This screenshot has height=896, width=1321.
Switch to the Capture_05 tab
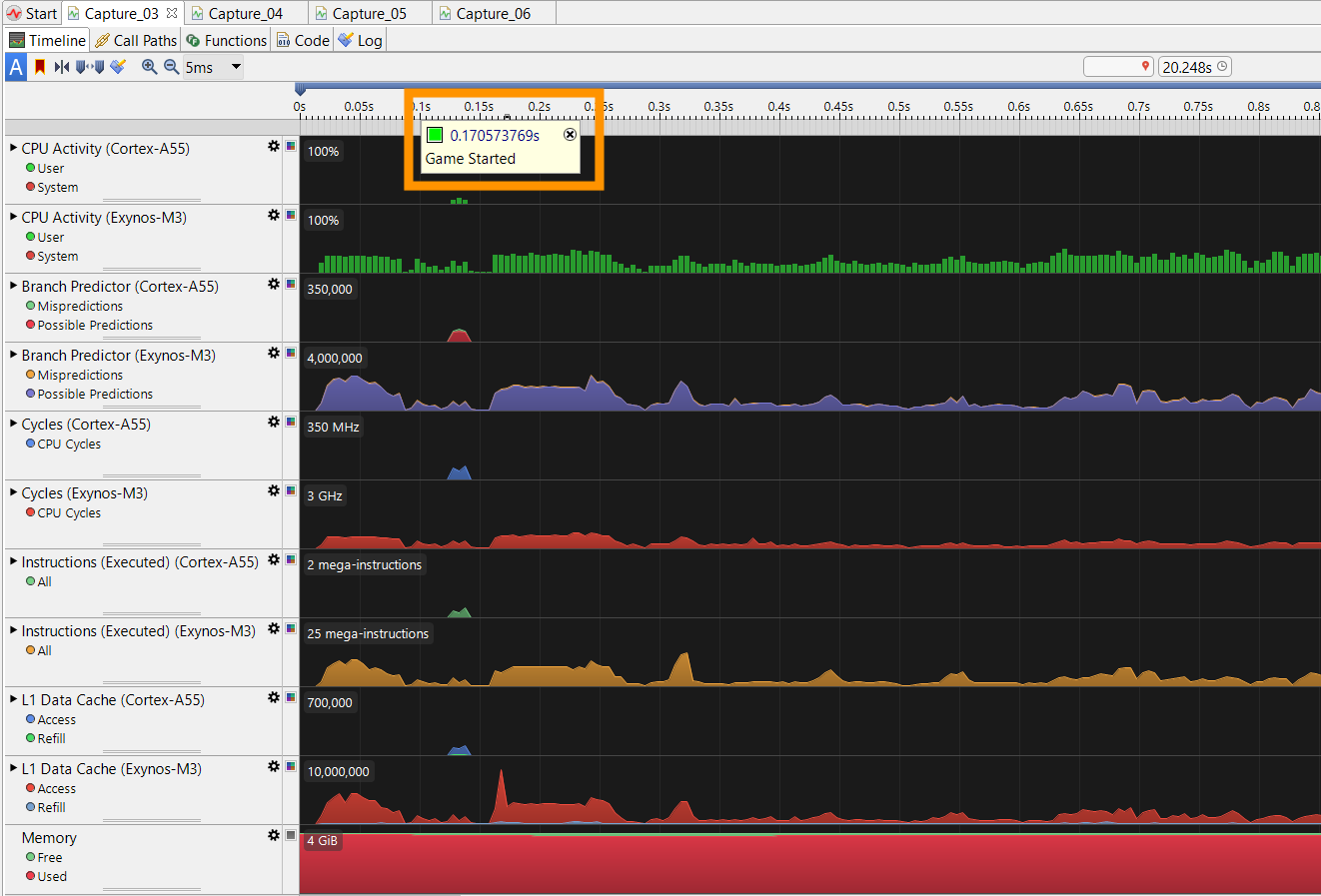point(370,13)
